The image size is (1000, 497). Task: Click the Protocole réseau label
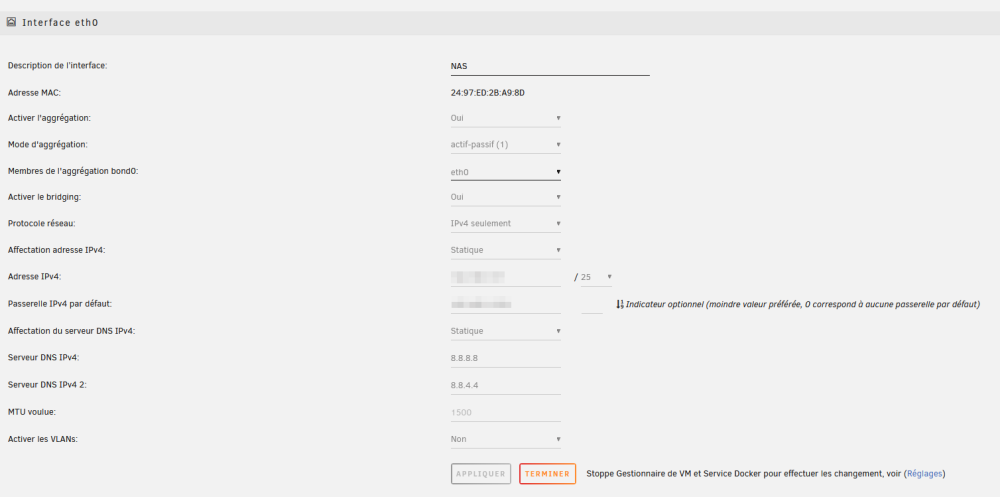coord(40,223)
